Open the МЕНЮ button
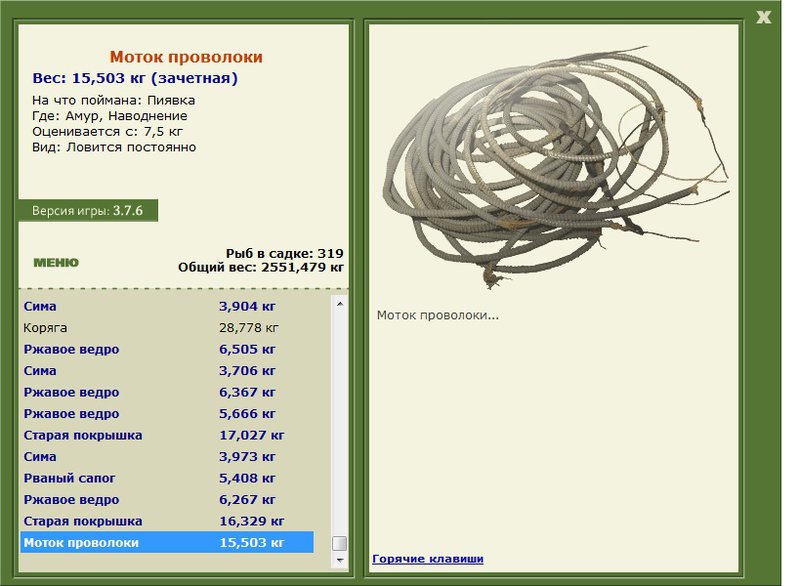 pos(56,263)
